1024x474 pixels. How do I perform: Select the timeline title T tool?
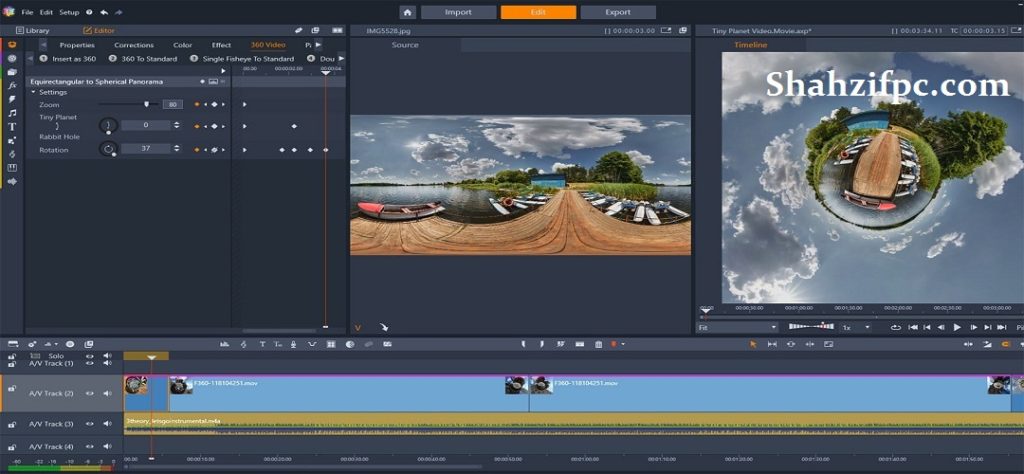point(263,344)
